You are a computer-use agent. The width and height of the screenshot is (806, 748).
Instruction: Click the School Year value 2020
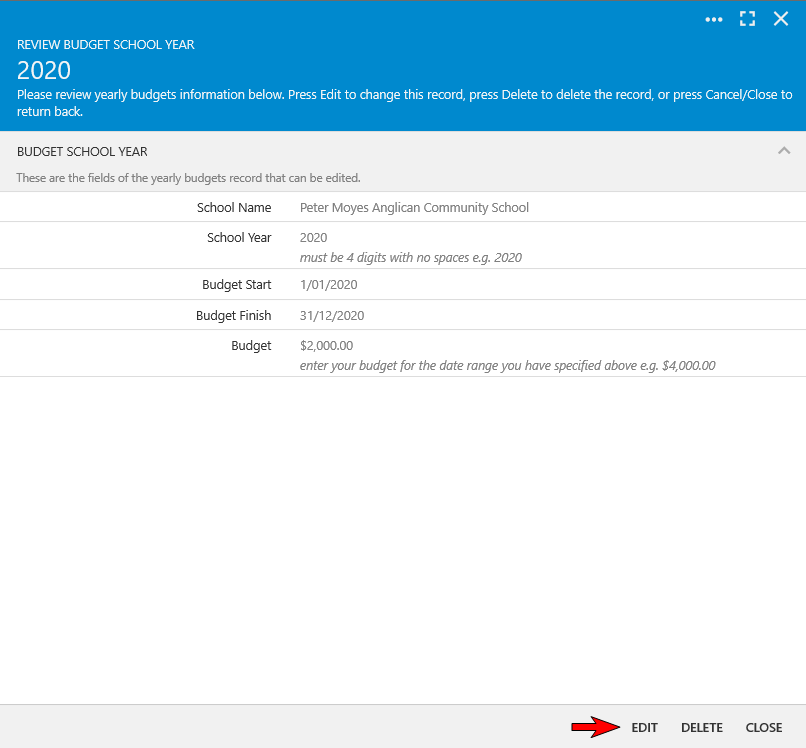[313, 238]
